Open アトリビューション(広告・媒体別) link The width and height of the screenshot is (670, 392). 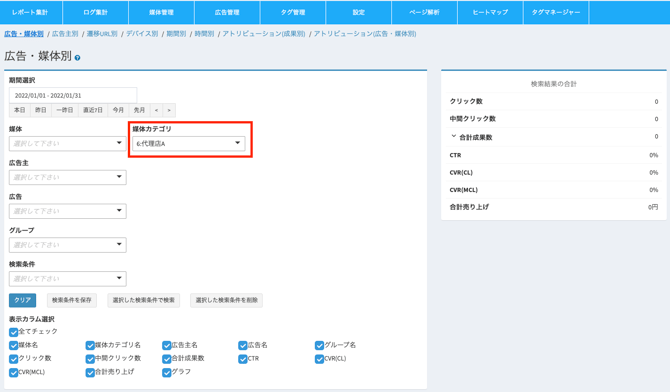(x=365, y=34)
